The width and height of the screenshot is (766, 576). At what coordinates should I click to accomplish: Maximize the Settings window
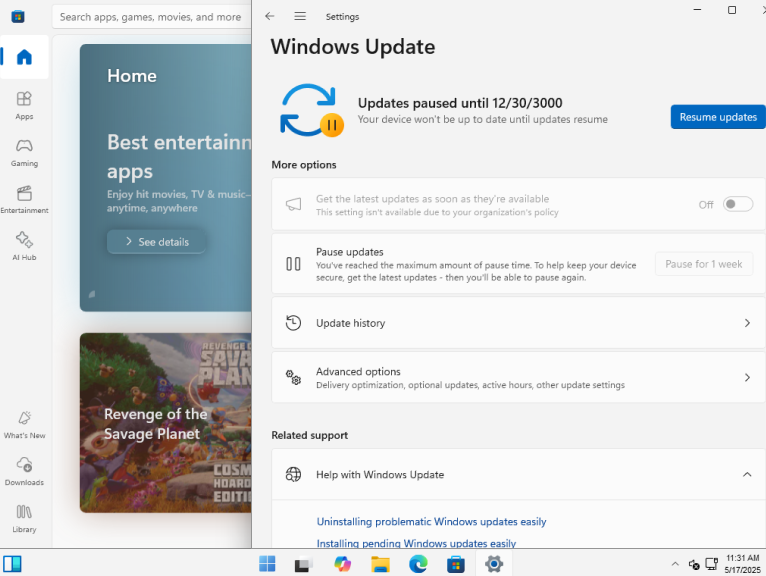point(732,10)
